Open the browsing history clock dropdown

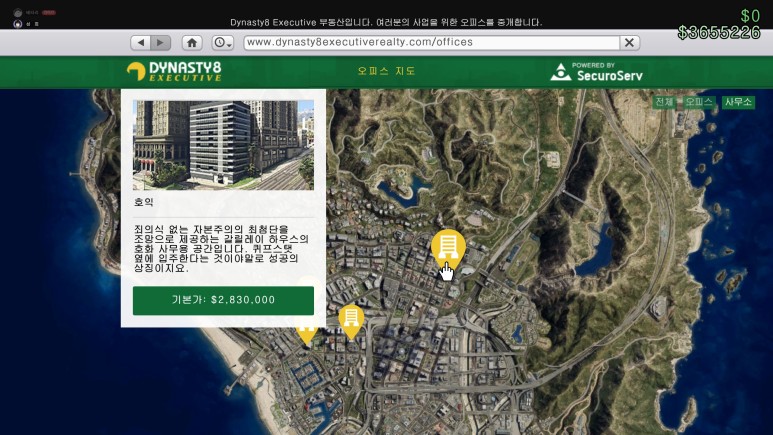click(x=223, y=42)
